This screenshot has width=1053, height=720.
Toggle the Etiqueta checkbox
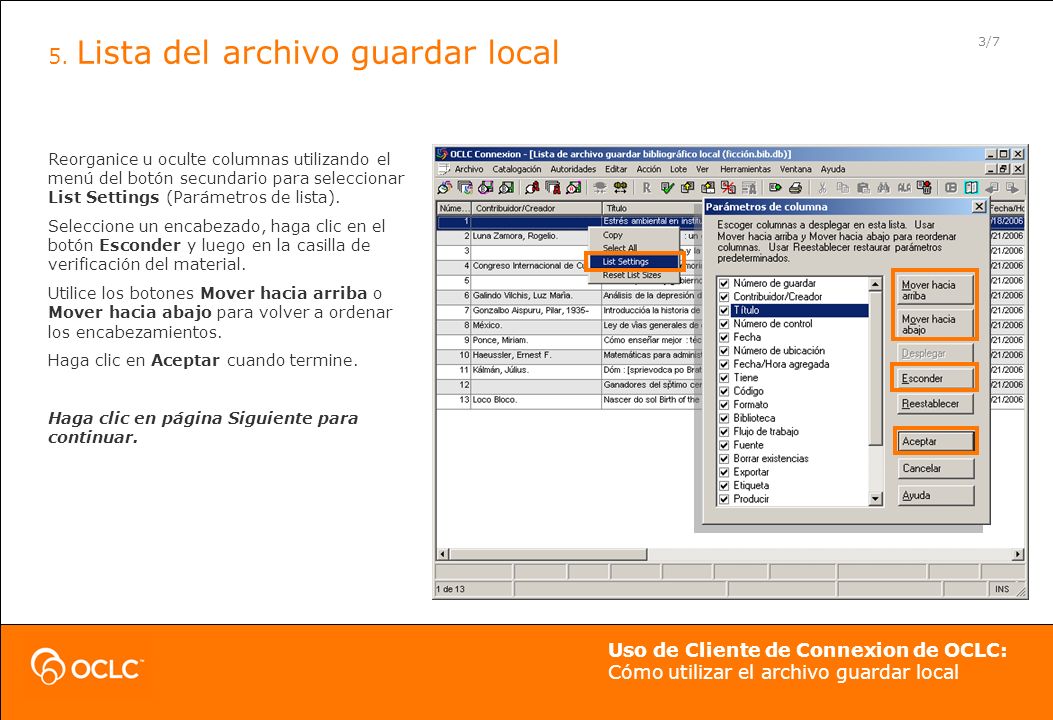(x=724, y=485)
